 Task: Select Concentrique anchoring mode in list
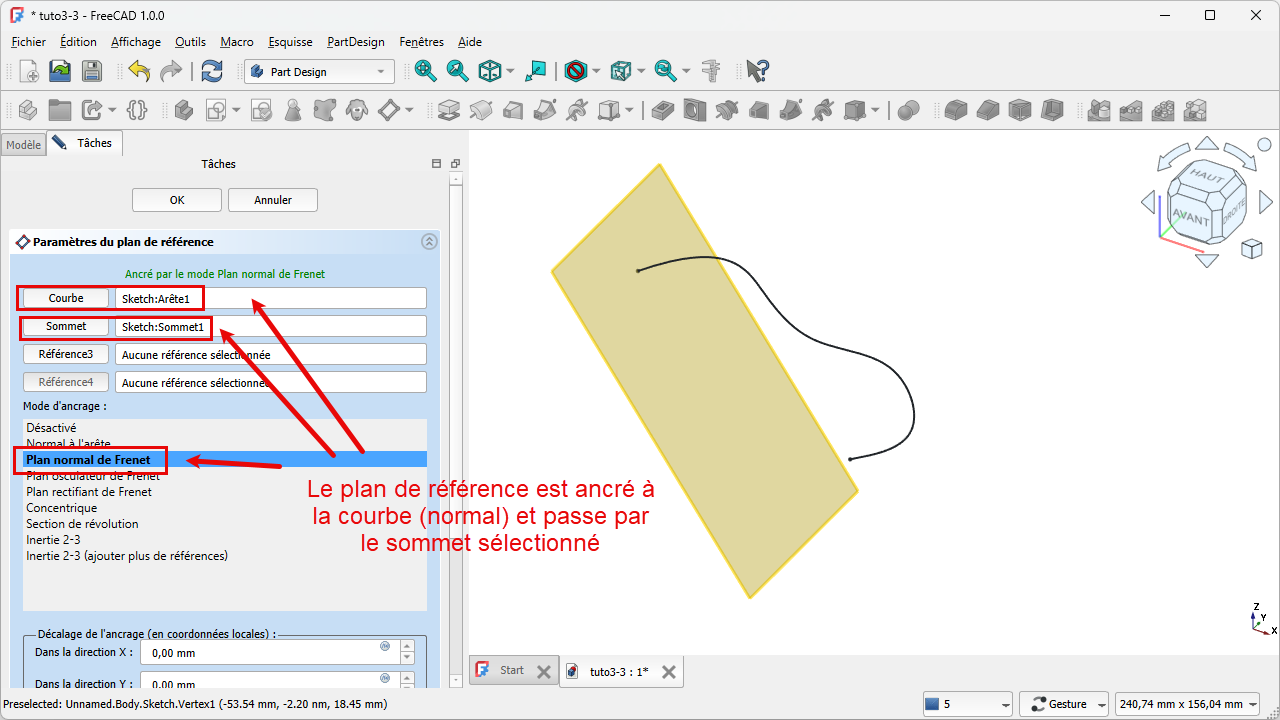[62, 508]
